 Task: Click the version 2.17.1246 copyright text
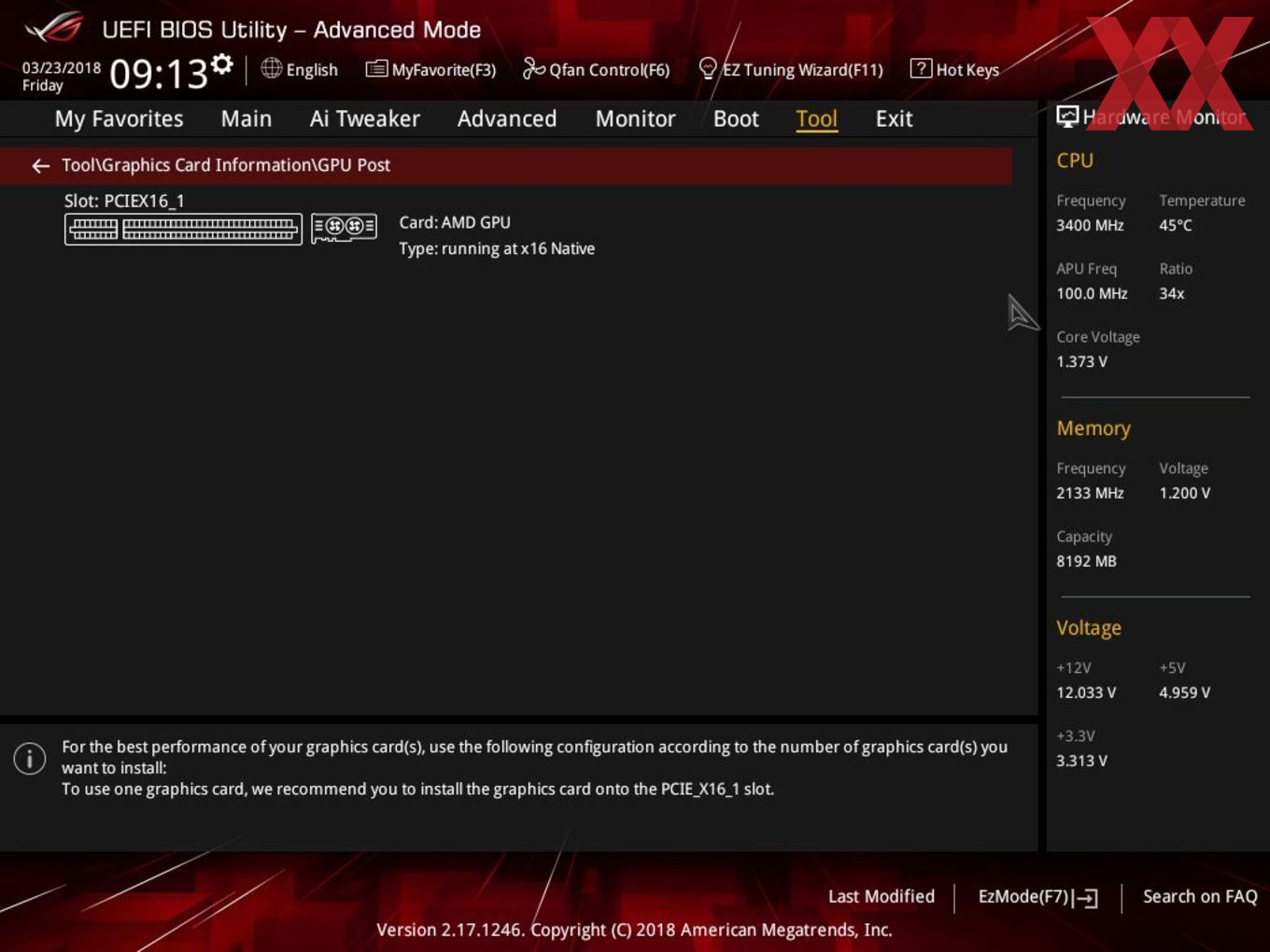coord(634,931)
